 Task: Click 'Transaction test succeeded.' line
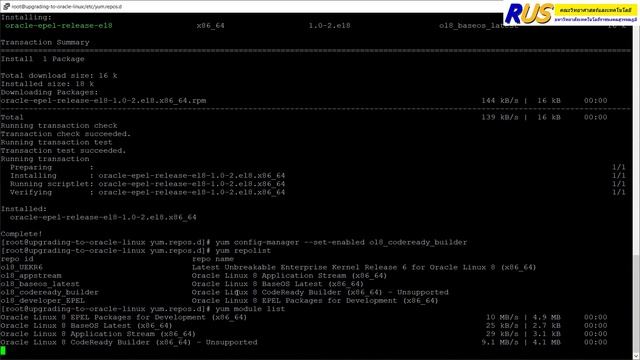[63, 151]
